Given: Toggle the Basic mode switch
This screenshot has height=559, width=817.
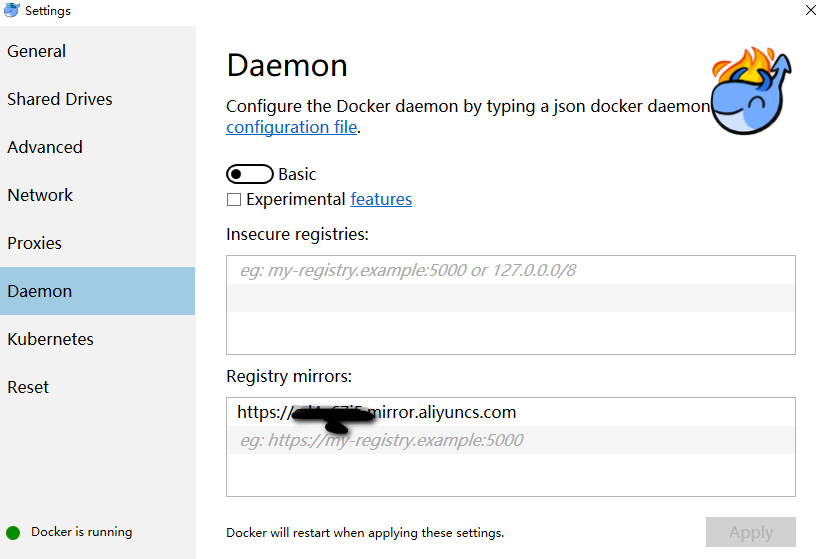Looking at the screenshot, I should coord(250,174).
